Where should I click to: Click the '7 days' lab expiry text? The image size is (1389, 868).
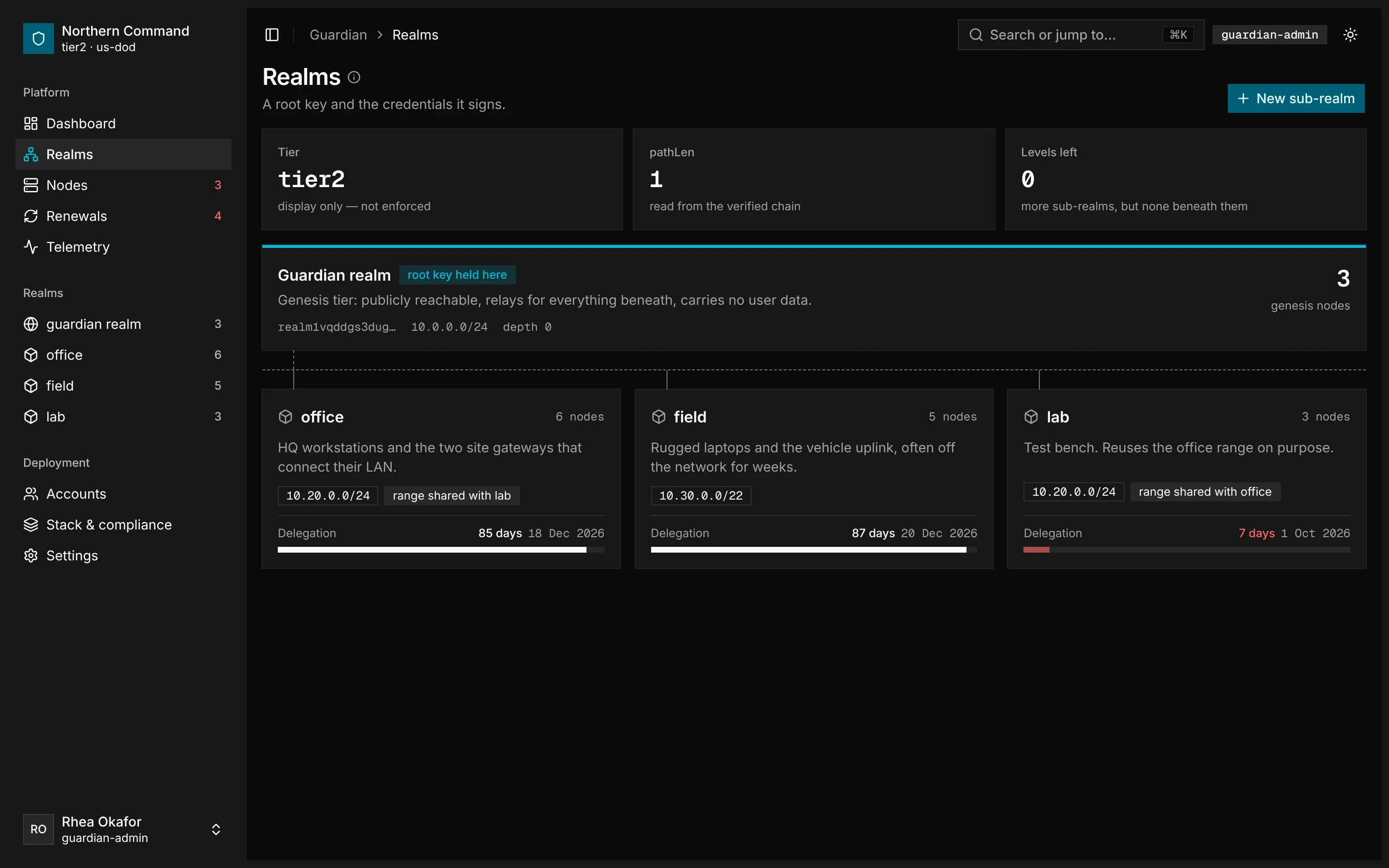click(1256, 533)
